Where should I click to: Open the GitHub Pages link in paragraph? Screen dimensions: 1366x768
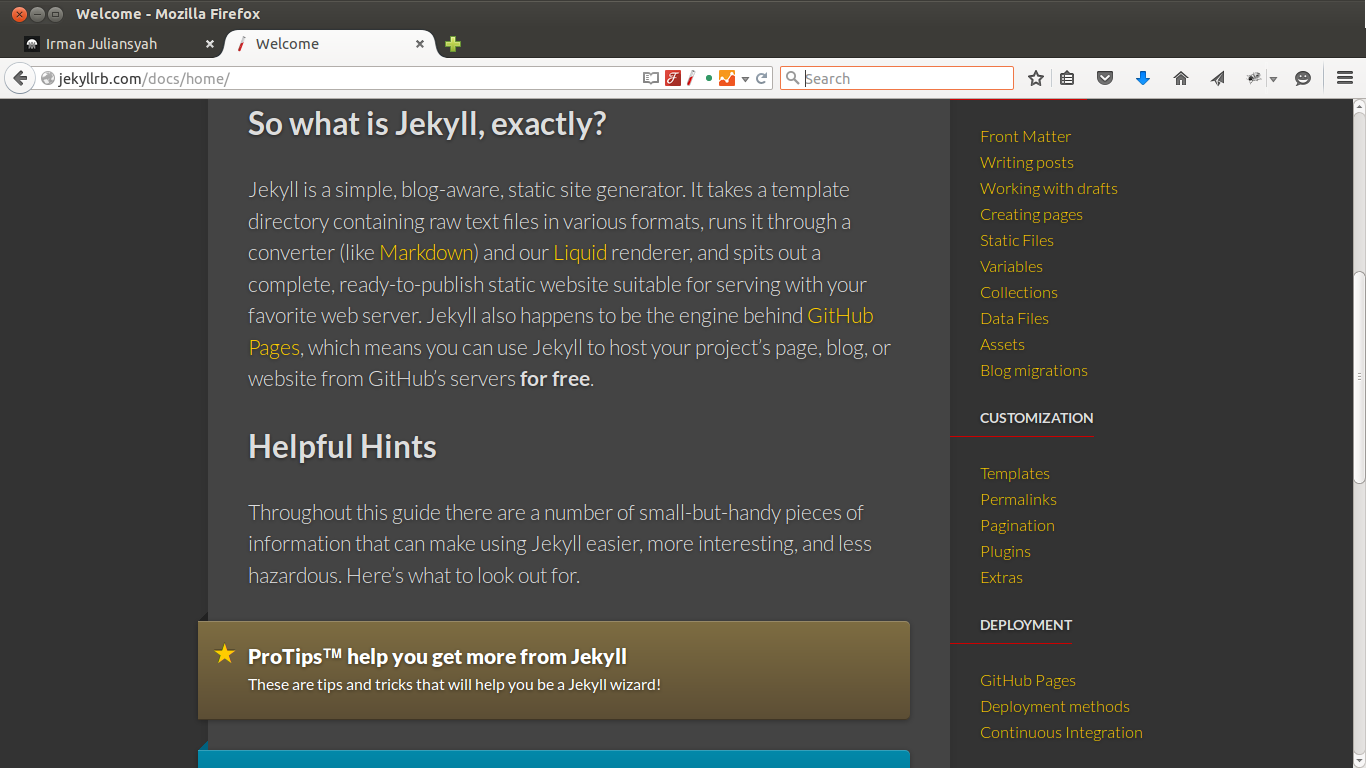click(x=840, y=316)
